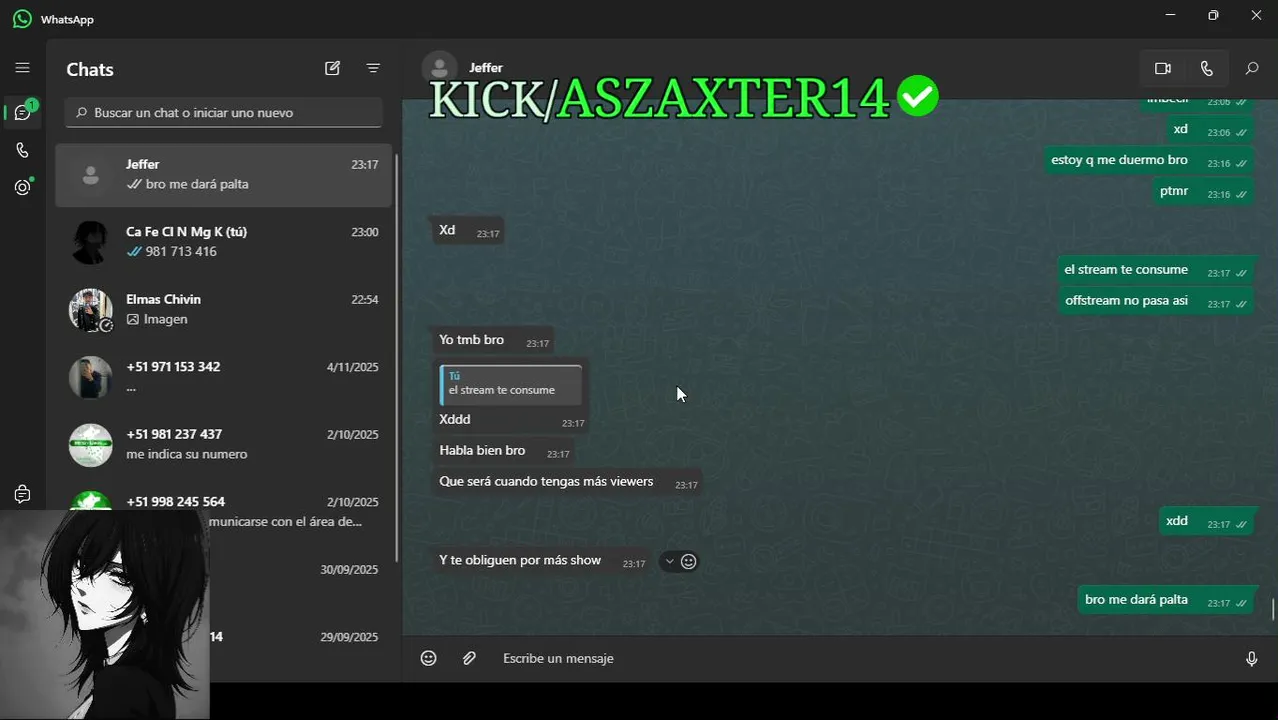Open the chat filter menu
This screenshot has height=720, width=1278.
tap(373, 68)
